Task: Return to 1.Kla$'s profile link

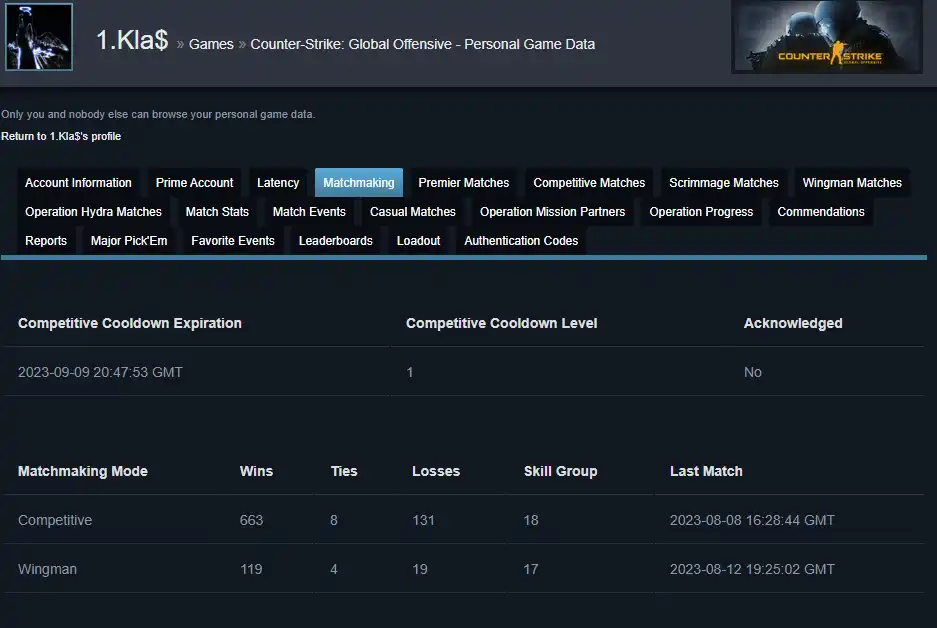Action: [61, 136]
